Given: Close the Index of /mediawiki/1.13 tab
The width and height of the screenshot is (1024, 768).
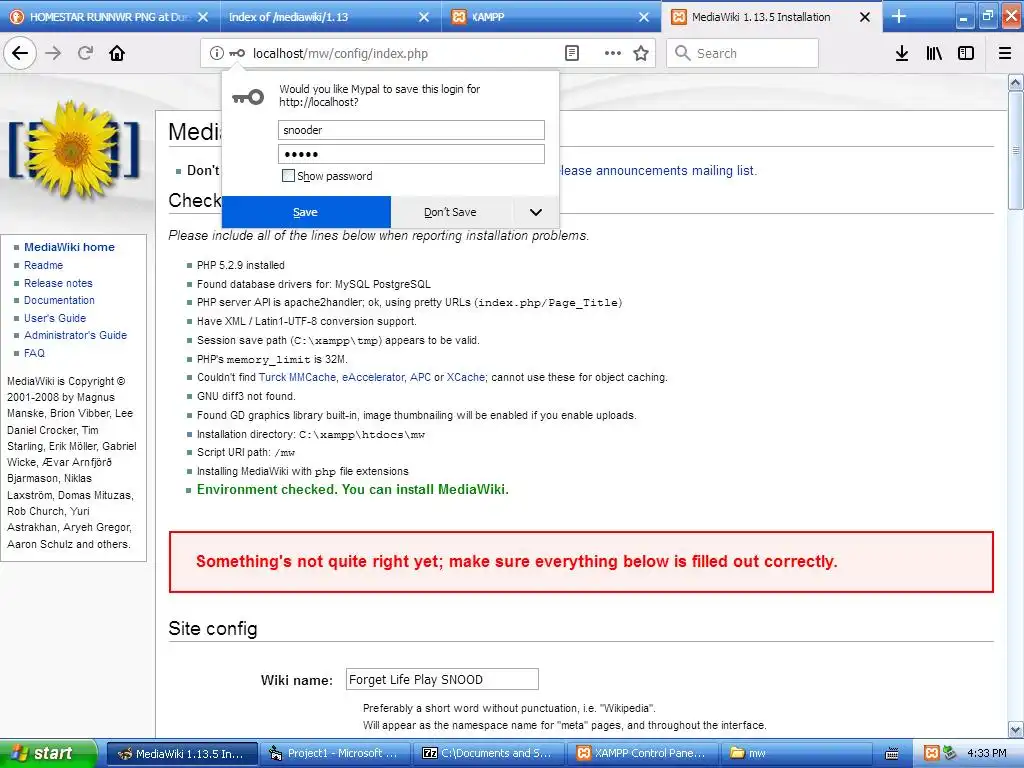Looking at the screenshot, I should click(x=424, y=17).
